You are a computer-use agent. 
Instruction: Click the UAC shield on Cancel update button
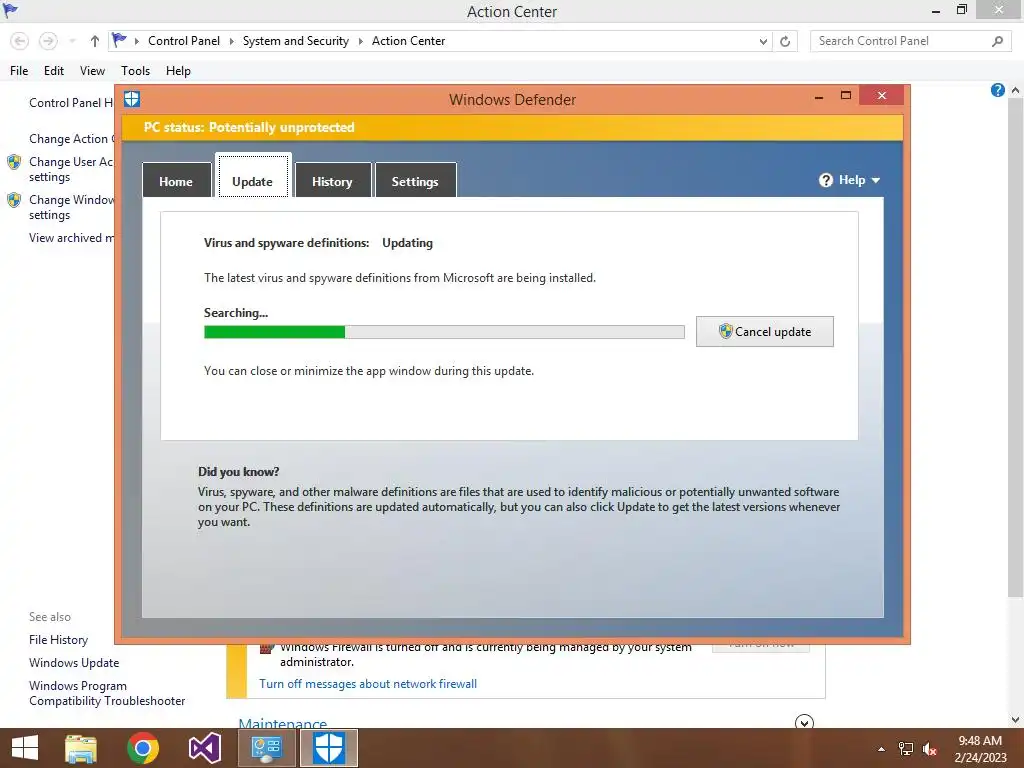coord(726,331)
